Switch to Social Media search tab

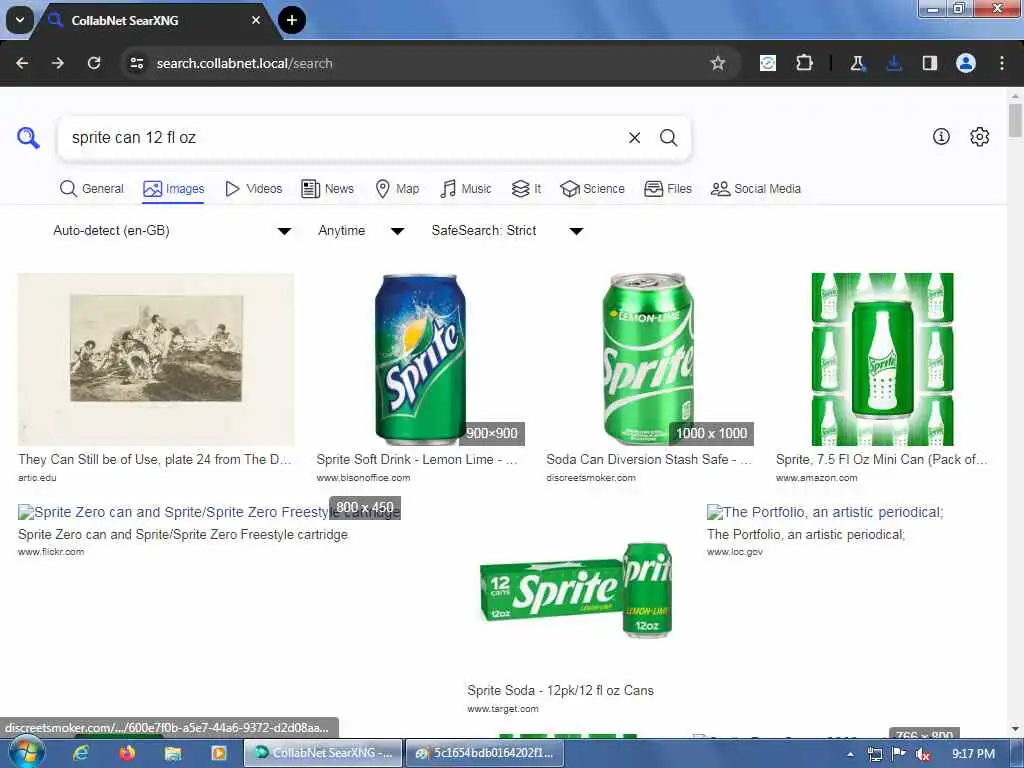coord(756,189)
